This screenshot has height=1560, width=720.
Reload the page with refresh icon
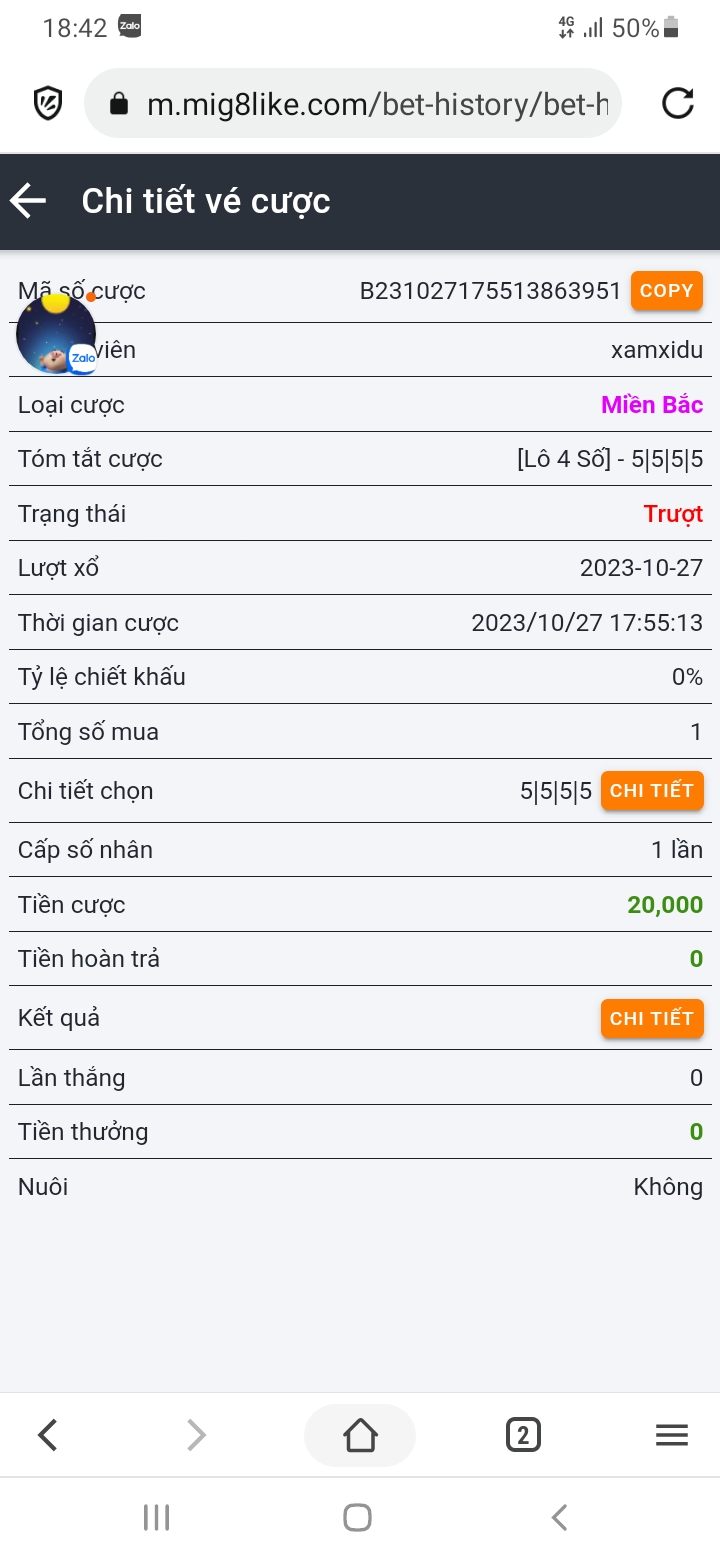tap(677, 103)
